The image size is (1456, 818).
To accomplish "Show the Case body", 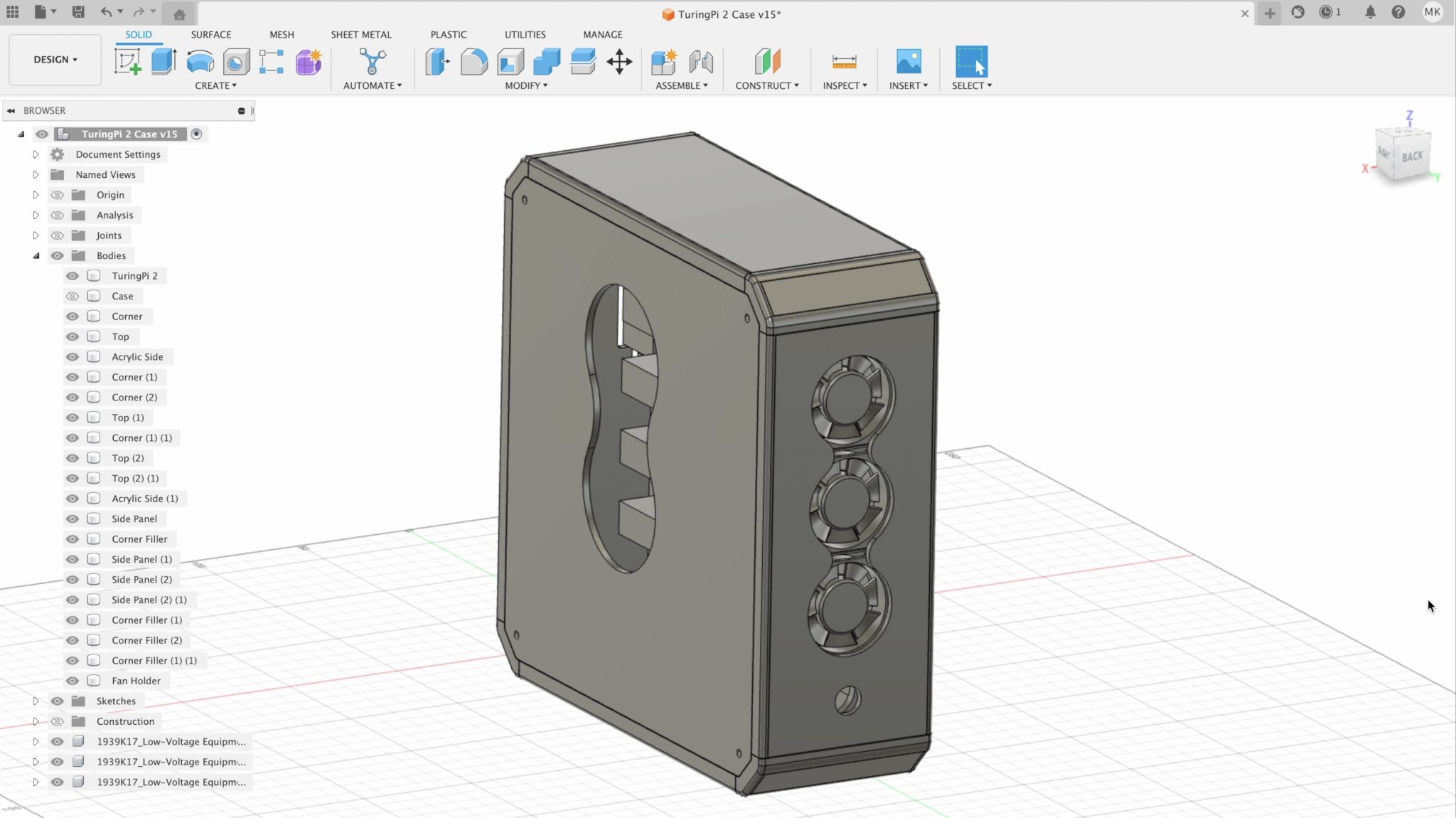I will point(72,296).
